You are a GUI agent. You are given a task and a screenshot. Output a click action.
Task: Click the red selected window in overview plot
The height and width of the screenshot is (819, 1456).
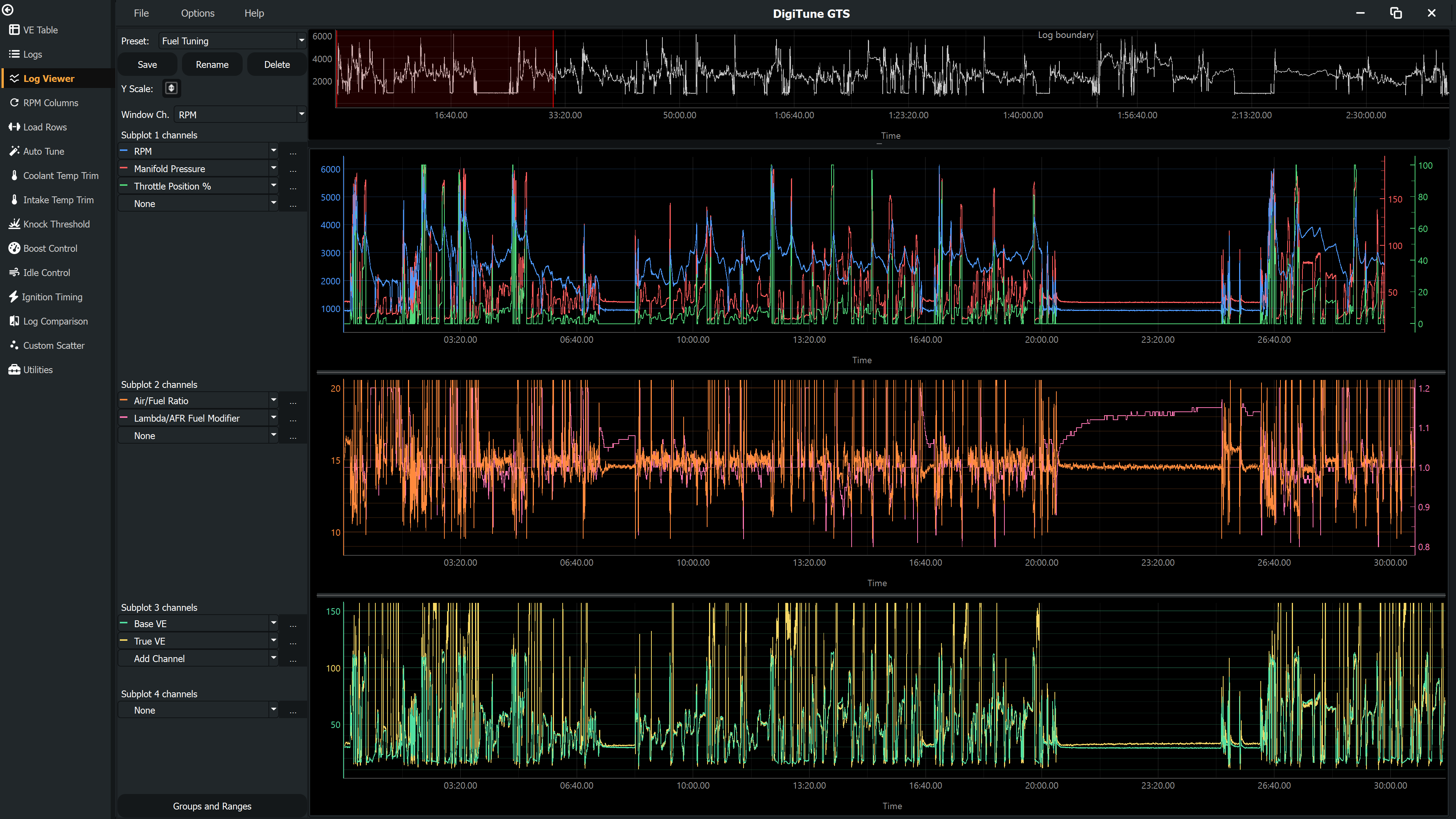444,68
